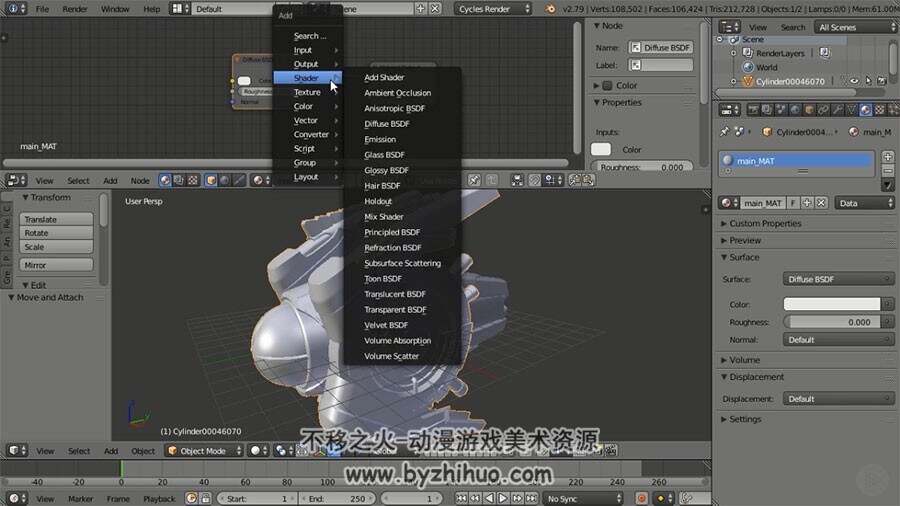
Task: Expand Cylinder00046070 in the outliner
Action: pos(734,81)
